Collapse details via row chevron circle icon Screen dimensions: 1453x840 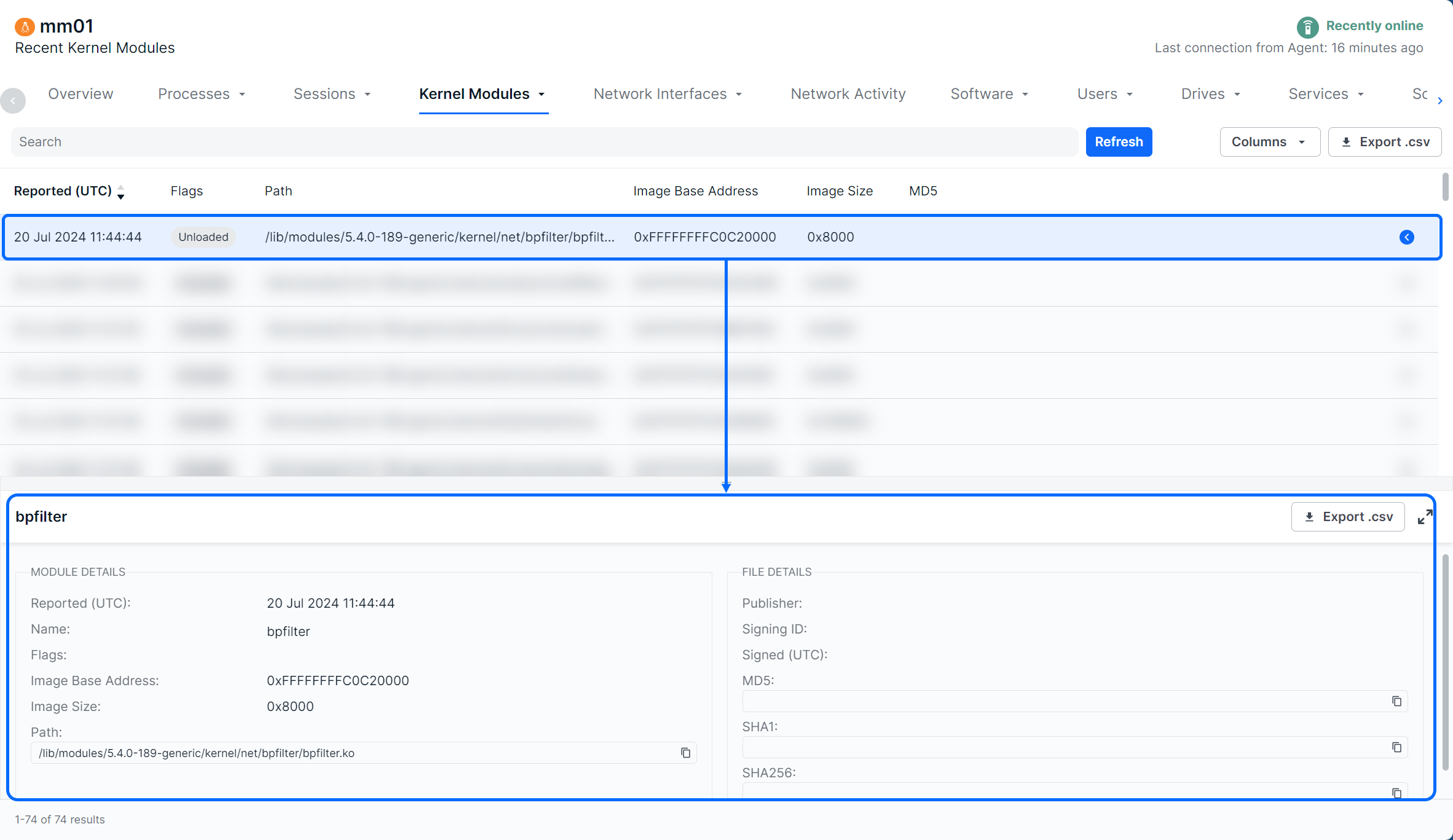[1406, 237]
